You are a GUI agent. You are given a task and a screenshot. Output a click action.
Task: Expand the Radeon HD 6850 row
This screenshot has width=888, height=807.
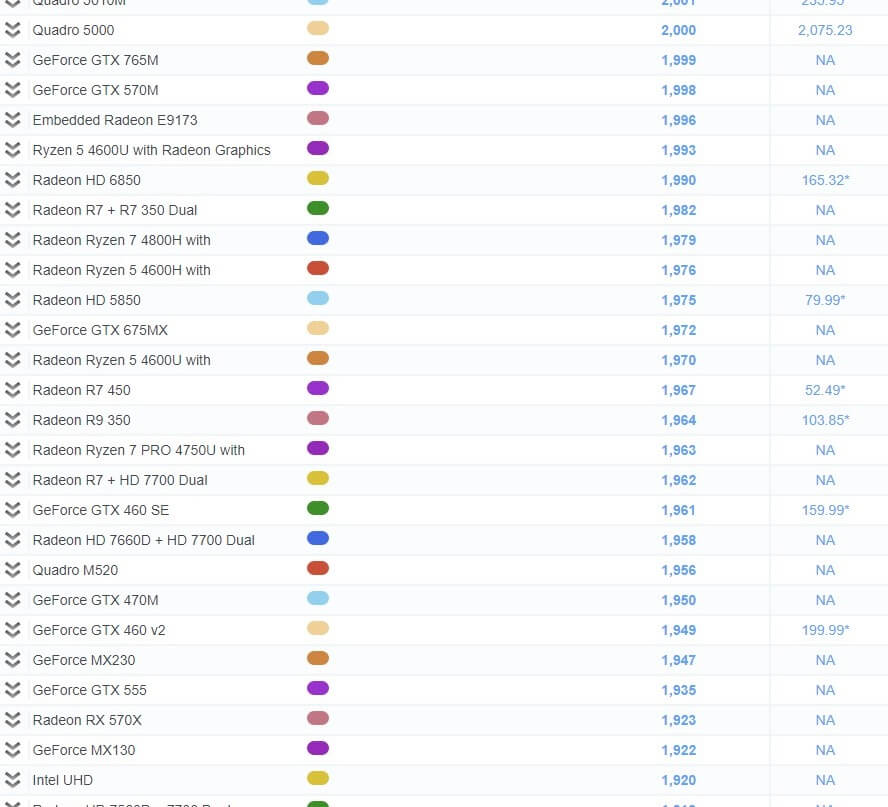12,180
